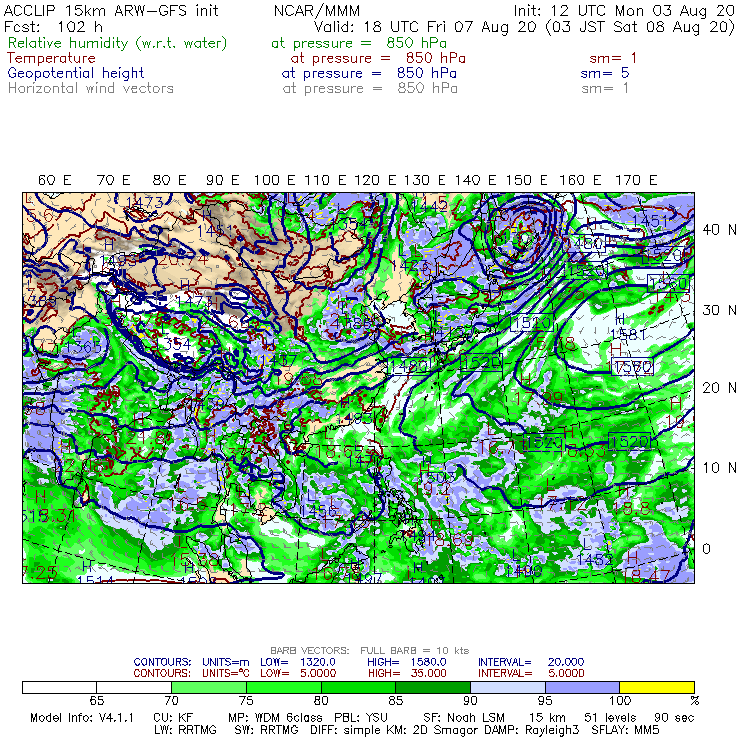Click the '10 N' latitude label
Viewport: 740px width, 740px height.
(x=719, y=468)
